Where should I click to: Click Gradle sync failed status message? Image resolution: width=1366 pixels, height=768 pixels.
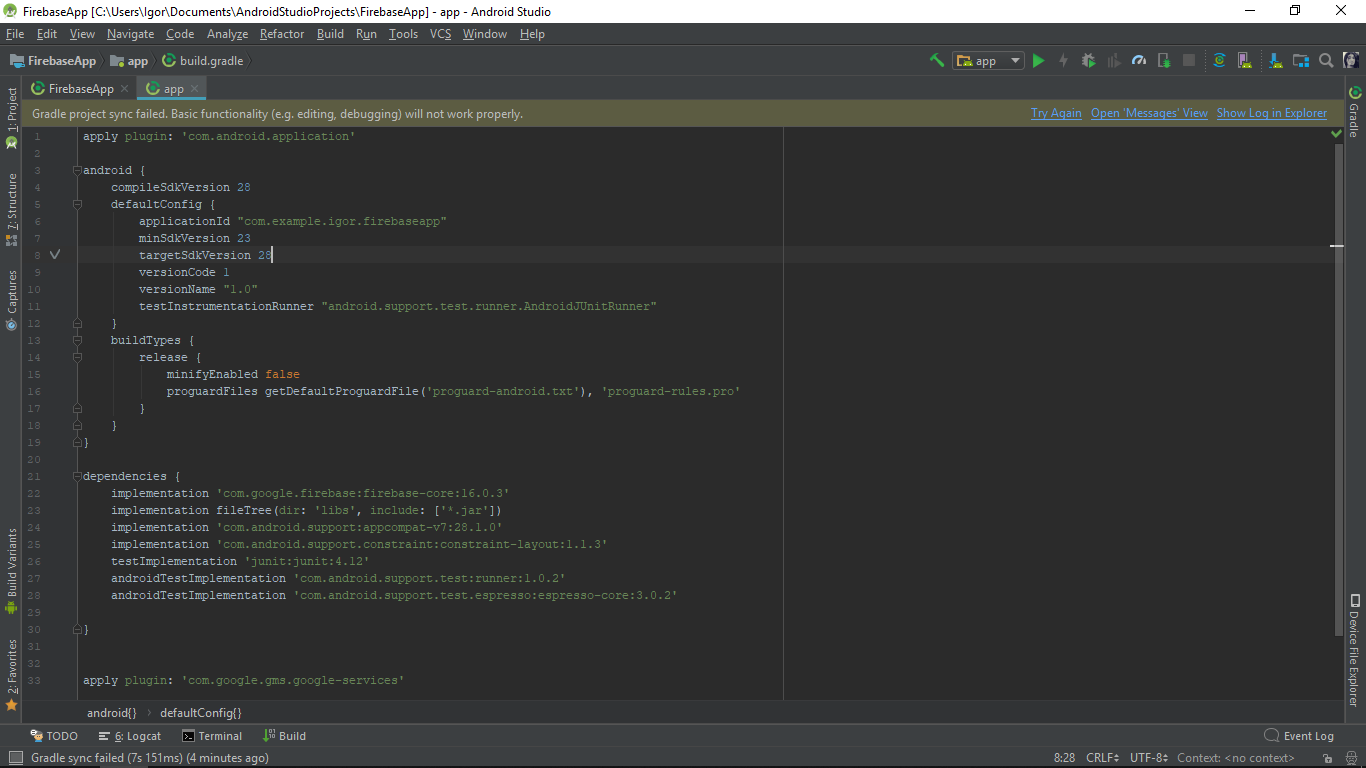click(150, 758)
